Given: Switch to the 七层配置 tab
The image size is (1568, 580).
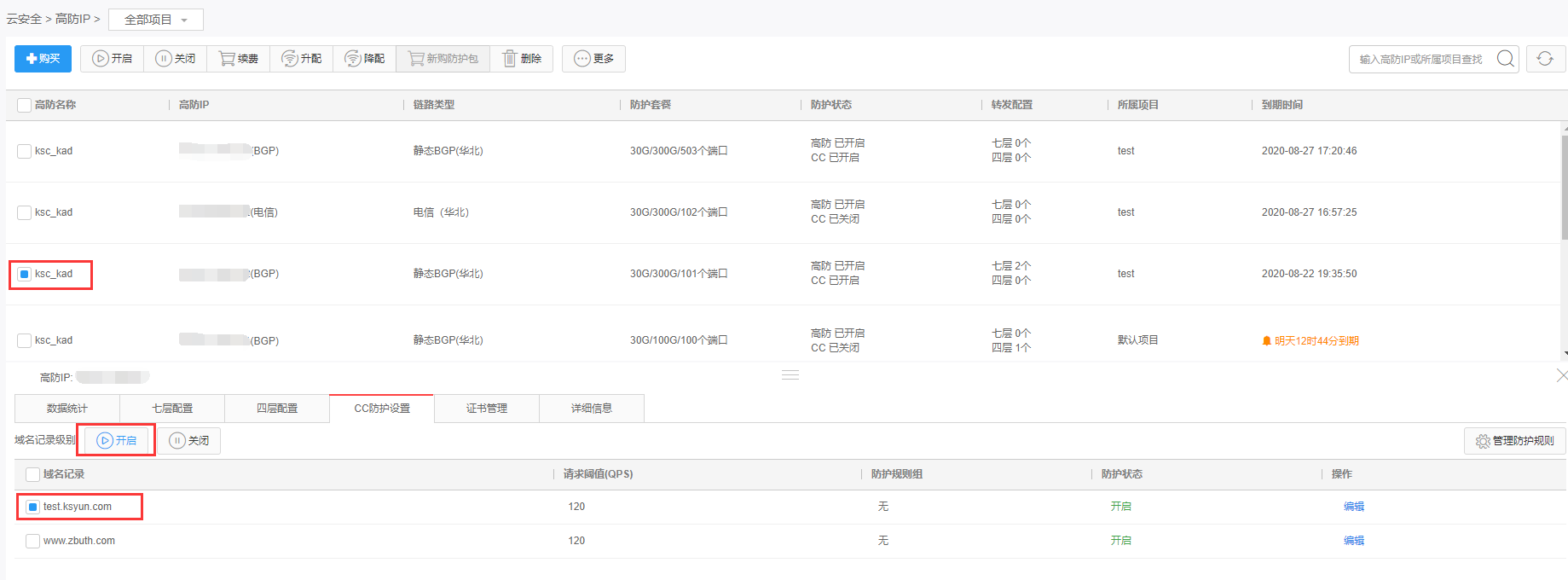Looking at the screenshot, I should click(172, 409).
